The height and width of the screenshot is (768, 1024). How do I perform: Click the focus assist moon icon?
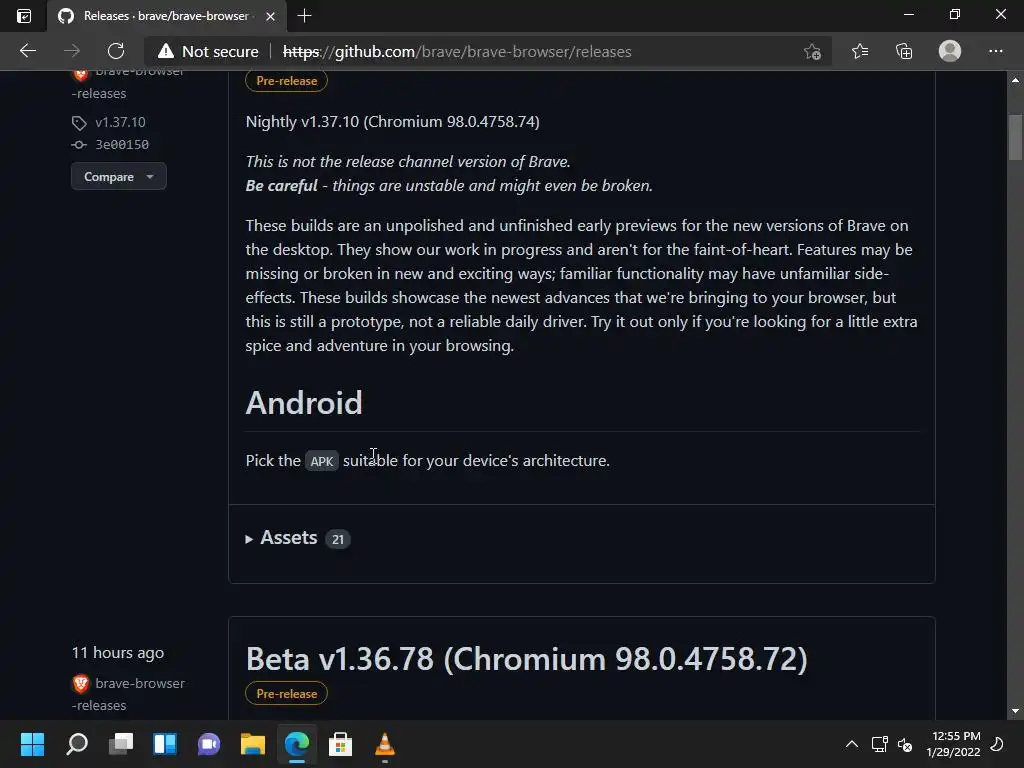coord(997,744)
